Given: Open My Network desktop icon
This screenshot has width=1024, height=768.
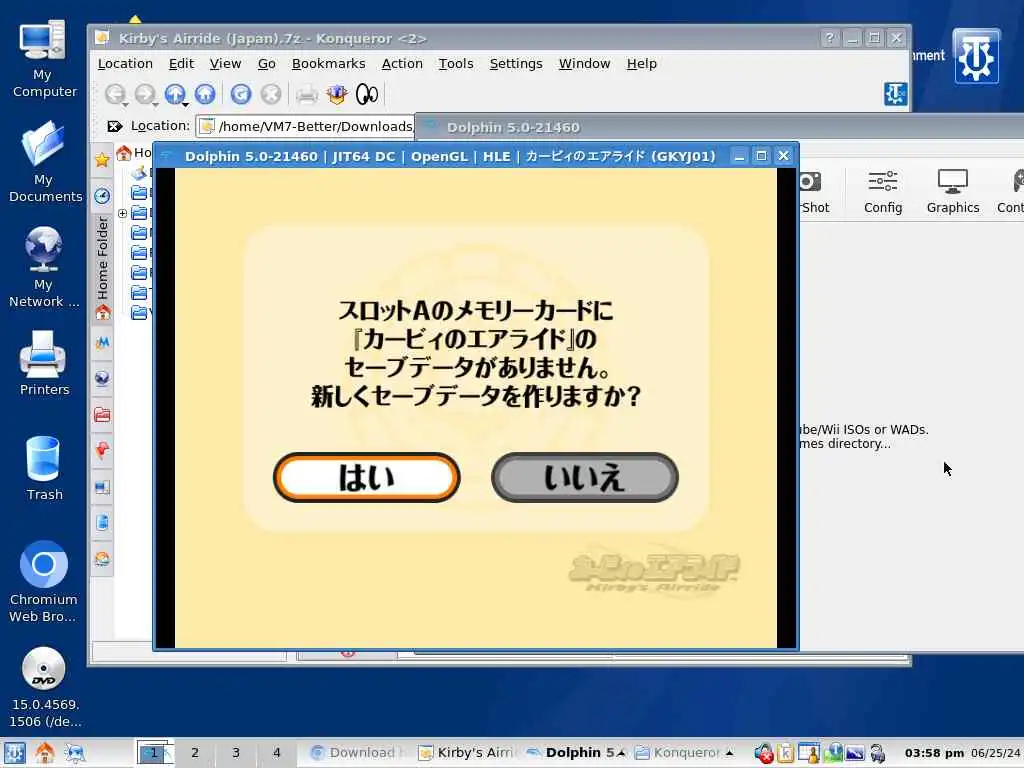Looking at the screenshot, I should click(x=44, y=267).
